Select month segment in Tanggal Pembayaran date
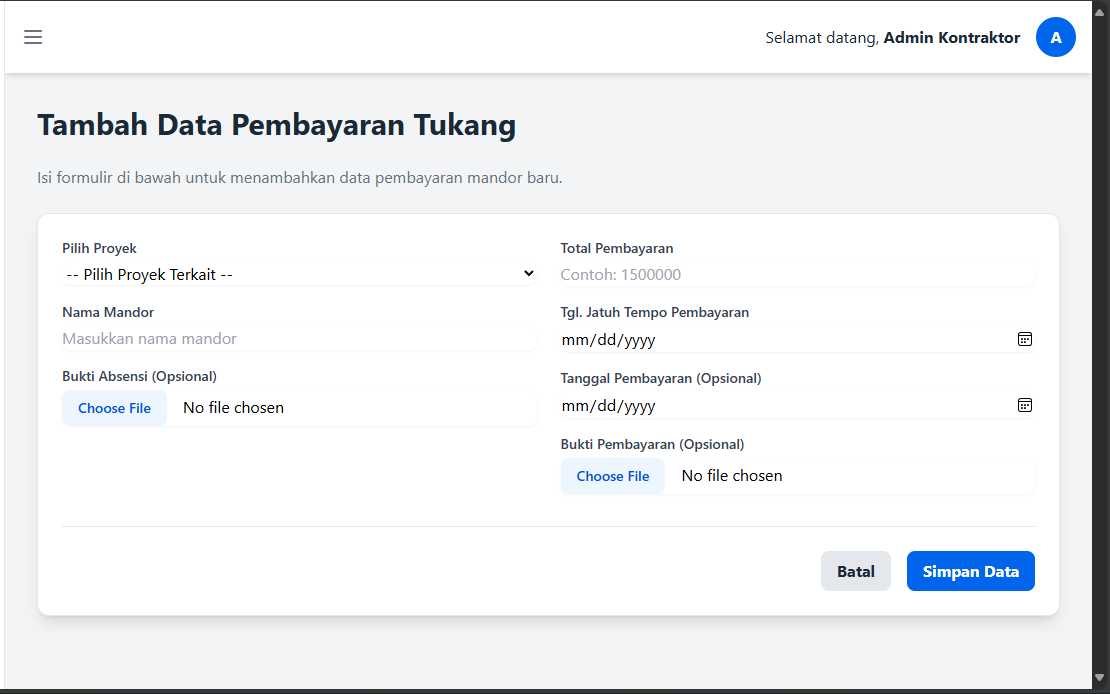The width and height of the screenshot is (1110, 694). click(574, 406)
